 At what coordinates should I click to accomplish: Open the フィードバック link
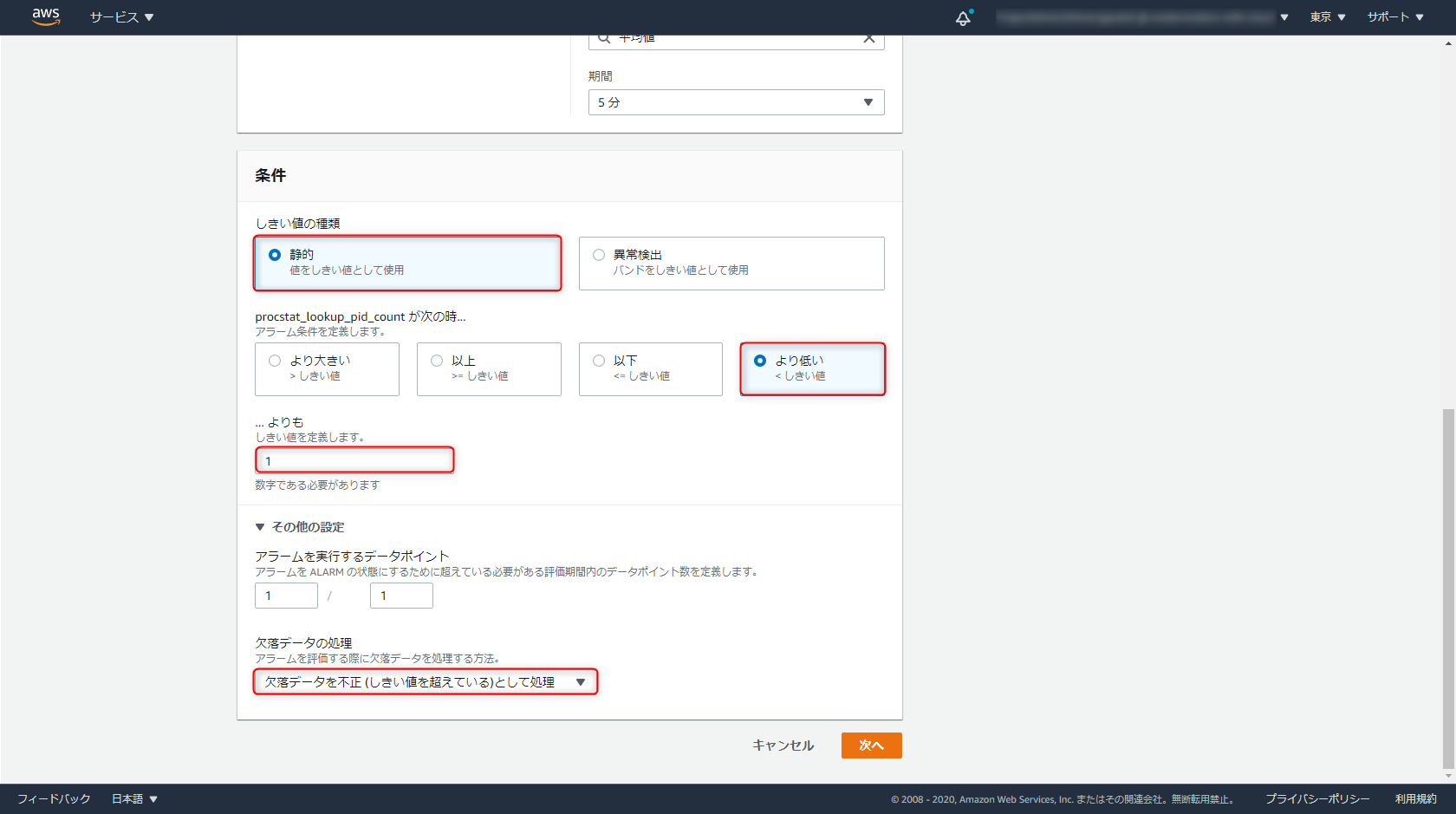tap(54, 799)
